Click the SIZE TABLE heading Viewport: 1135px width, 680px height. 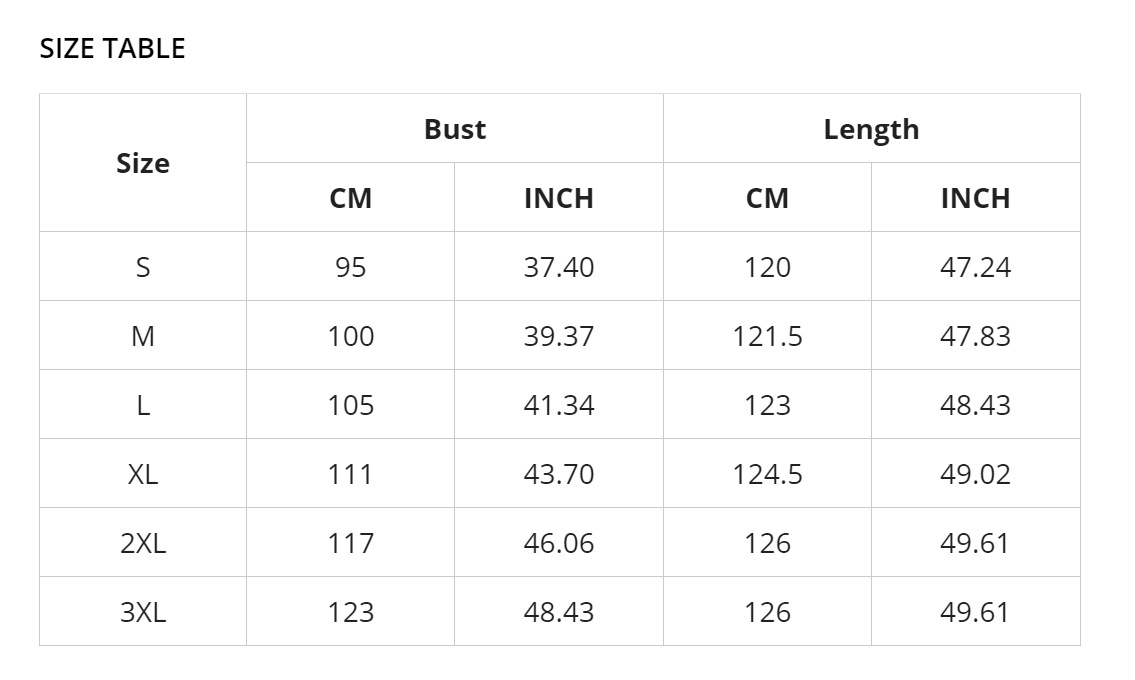coord(112,48)
